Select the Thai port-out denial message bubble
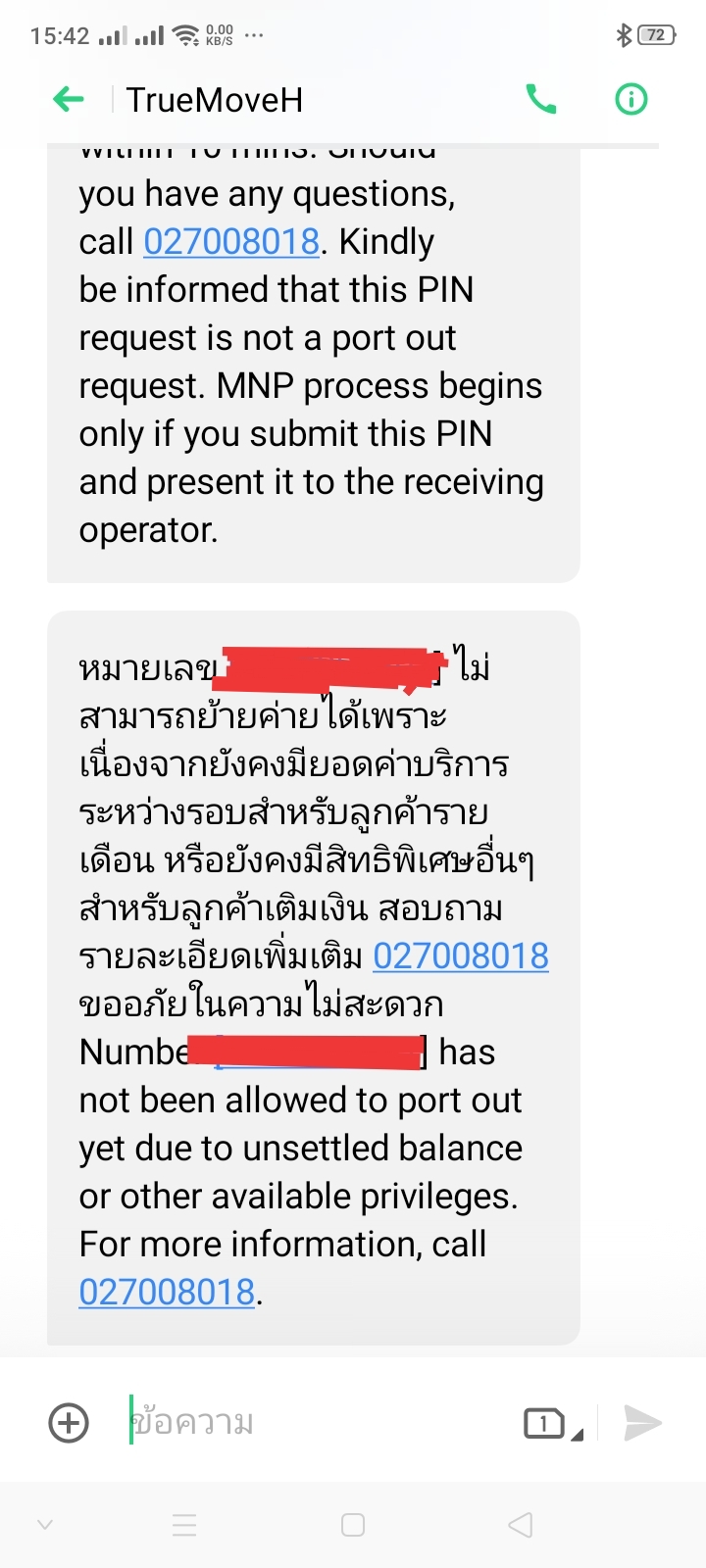706x1568 pixels. (313, 978)
